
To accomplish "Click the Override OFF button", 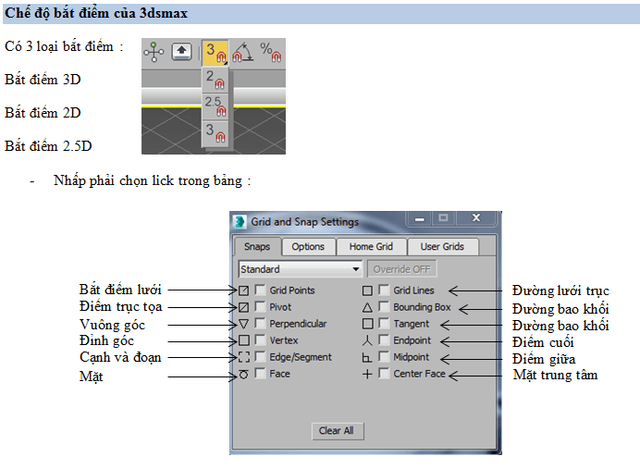I will (402, 269).
